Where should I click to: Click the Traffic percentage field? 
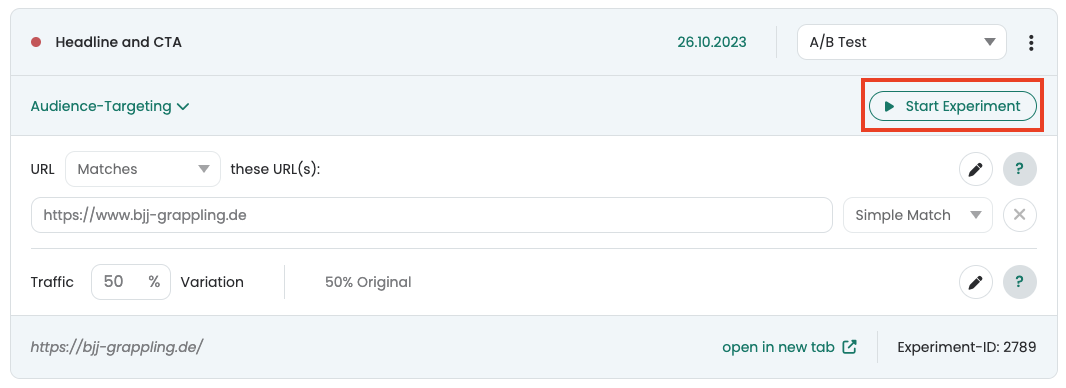pyautogui.click(x=131, y=282)
